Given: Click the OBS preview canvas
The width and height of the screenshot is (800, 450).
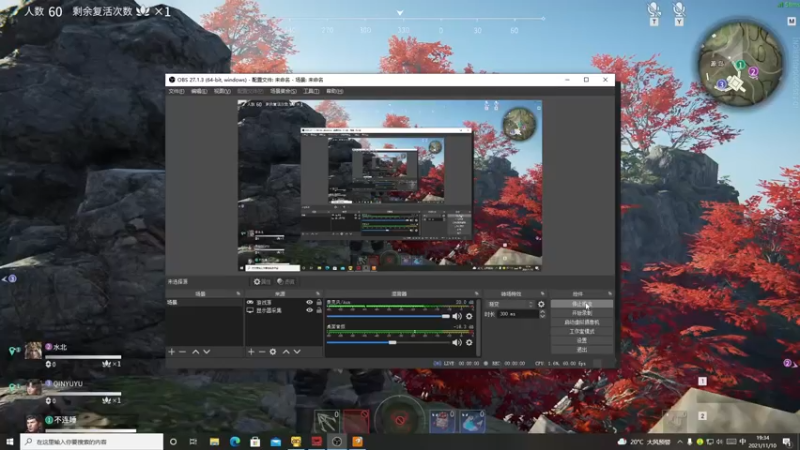Looking at the screenshot, I should (390, 186).
